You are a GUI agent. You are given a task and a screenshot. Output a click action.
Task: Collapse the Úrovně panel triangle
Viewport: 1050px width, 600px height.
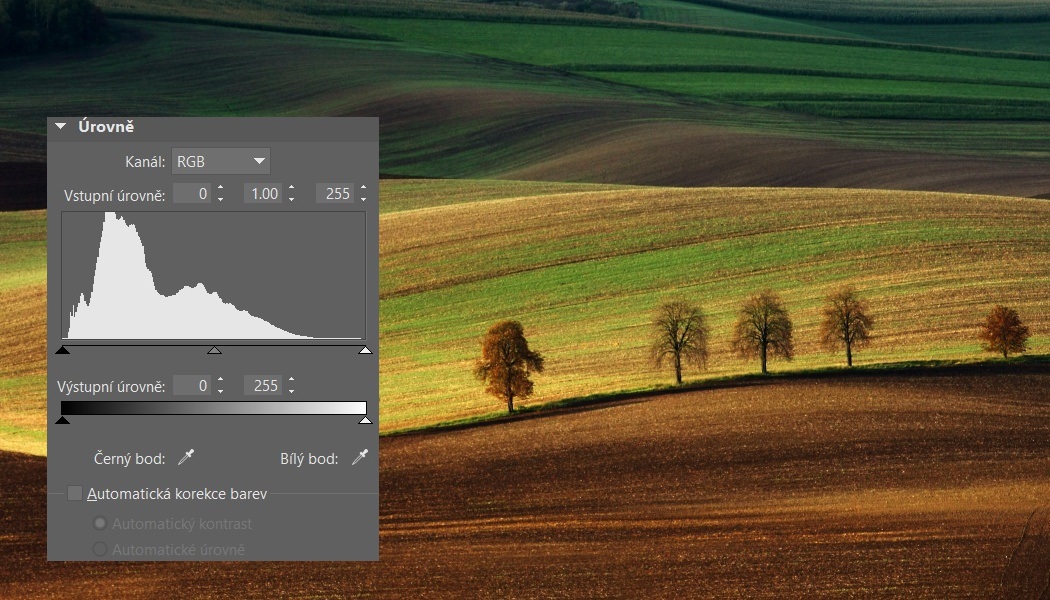pyautogui.click(x=61, y=126)
